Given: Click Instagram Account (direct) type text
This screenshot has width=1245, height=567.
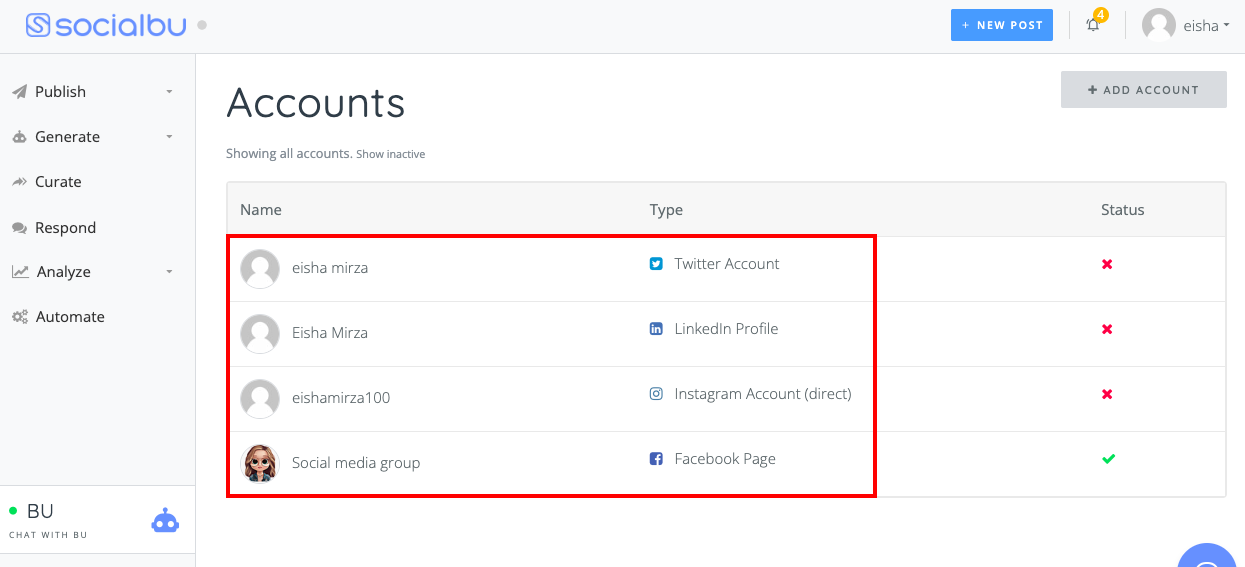Looking at the screenshot, I should 763,394.
